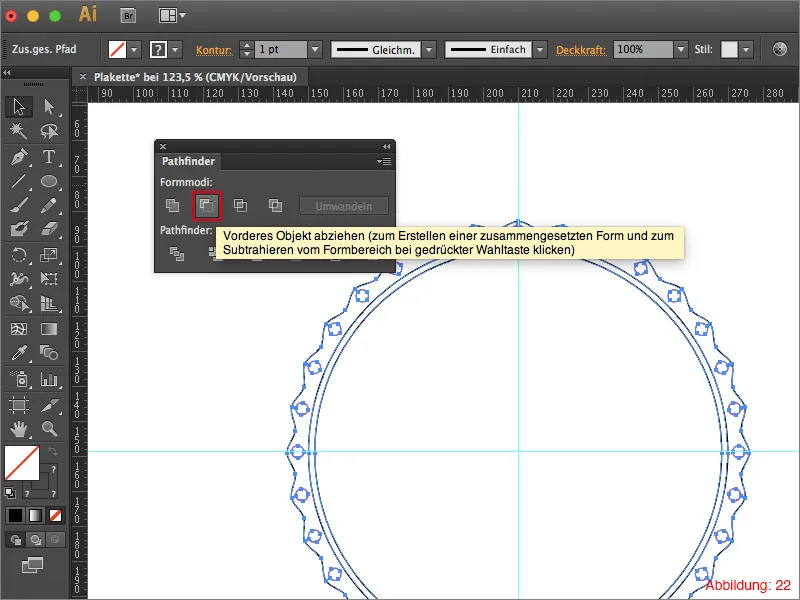
Task: Set fill to Gradient swatch button
Action: [35, 516]
